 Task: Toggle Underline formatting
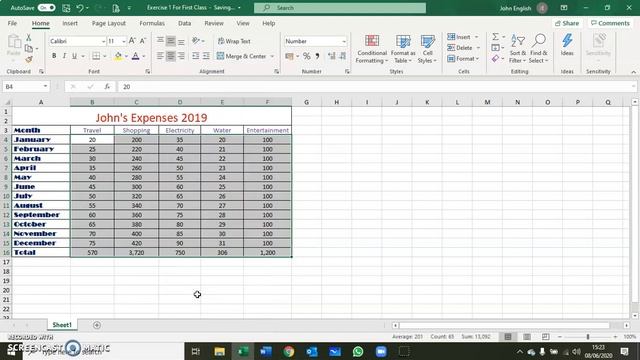pos(74,56)
